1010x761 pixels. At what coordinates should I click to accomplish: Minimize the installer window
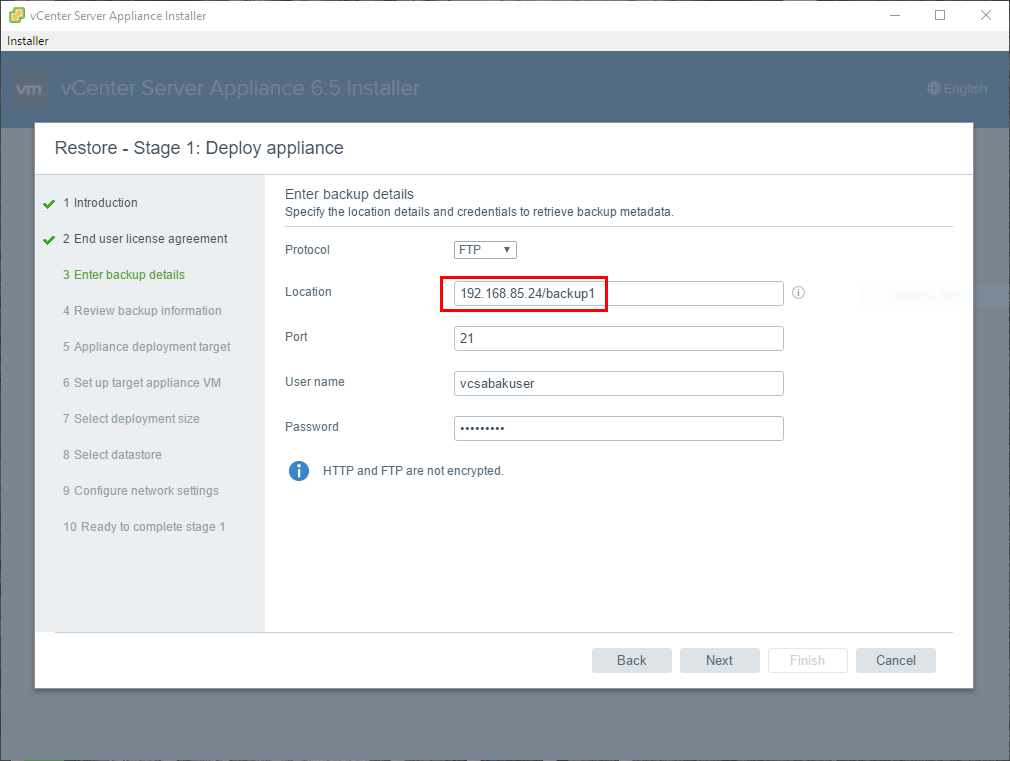[x=895, y=15]
